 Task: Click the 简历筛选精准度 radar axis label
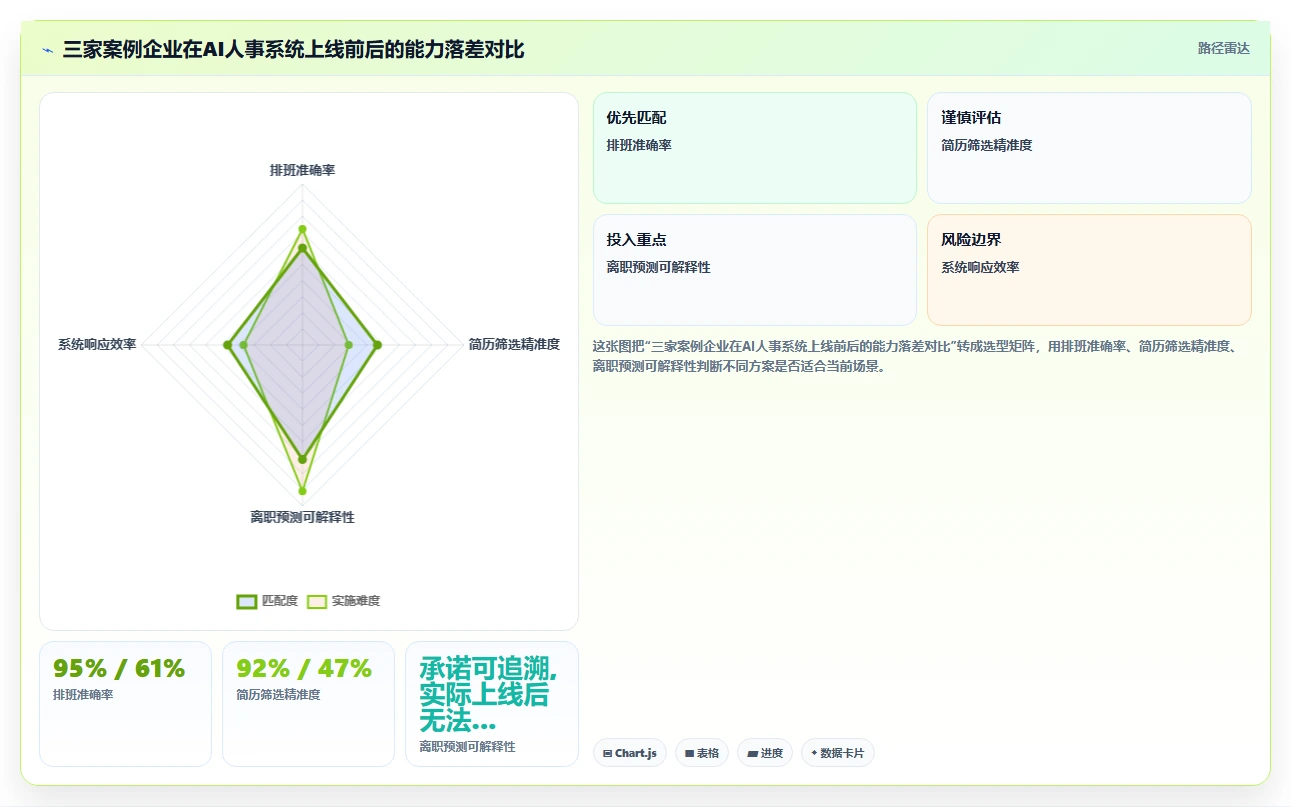point(514,344)
